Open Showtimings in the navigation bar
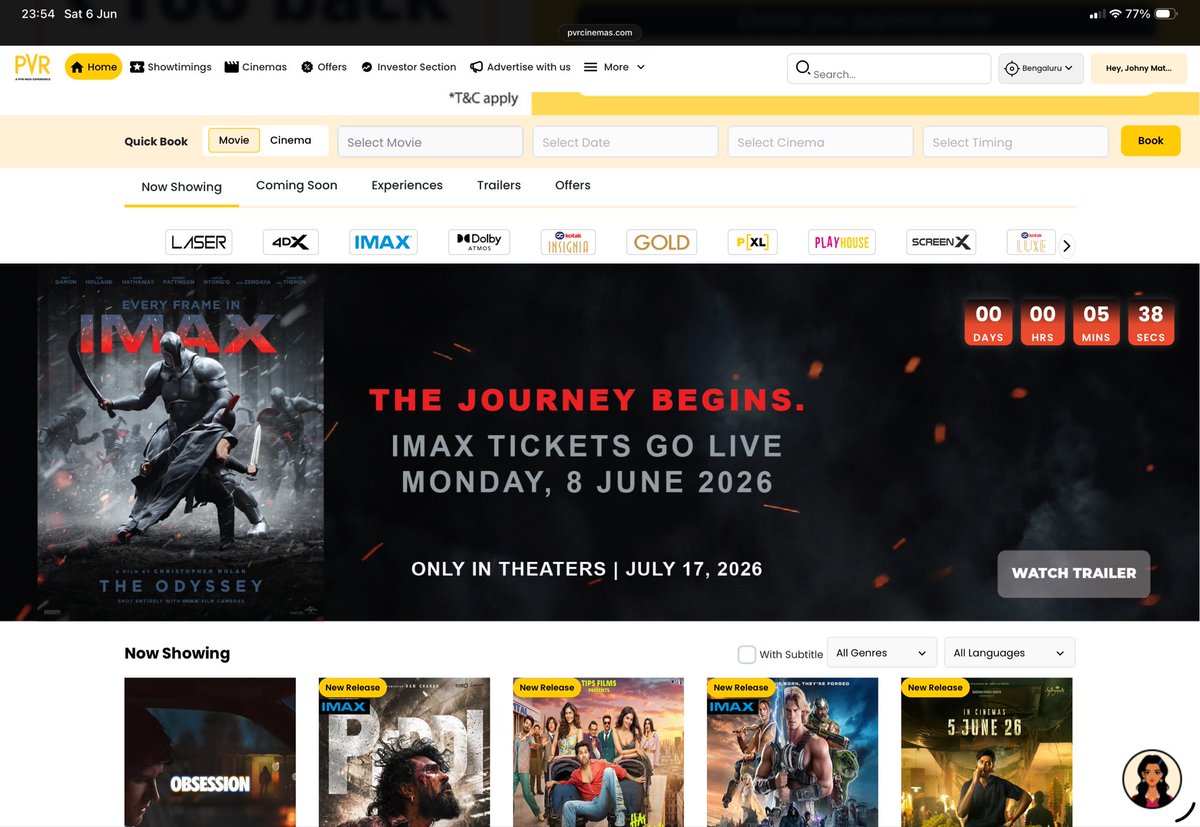Viewport: 1200px width, 827px height. pos(171,67)
